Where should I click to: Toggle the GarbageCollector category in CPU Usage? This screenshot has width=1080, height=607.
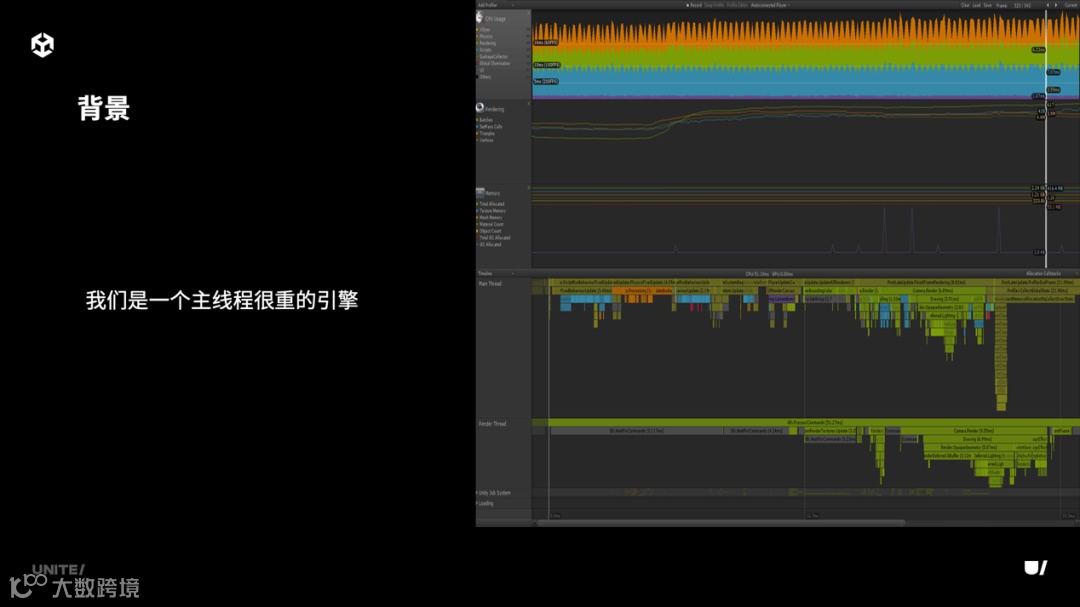click(x=492, y=56)
